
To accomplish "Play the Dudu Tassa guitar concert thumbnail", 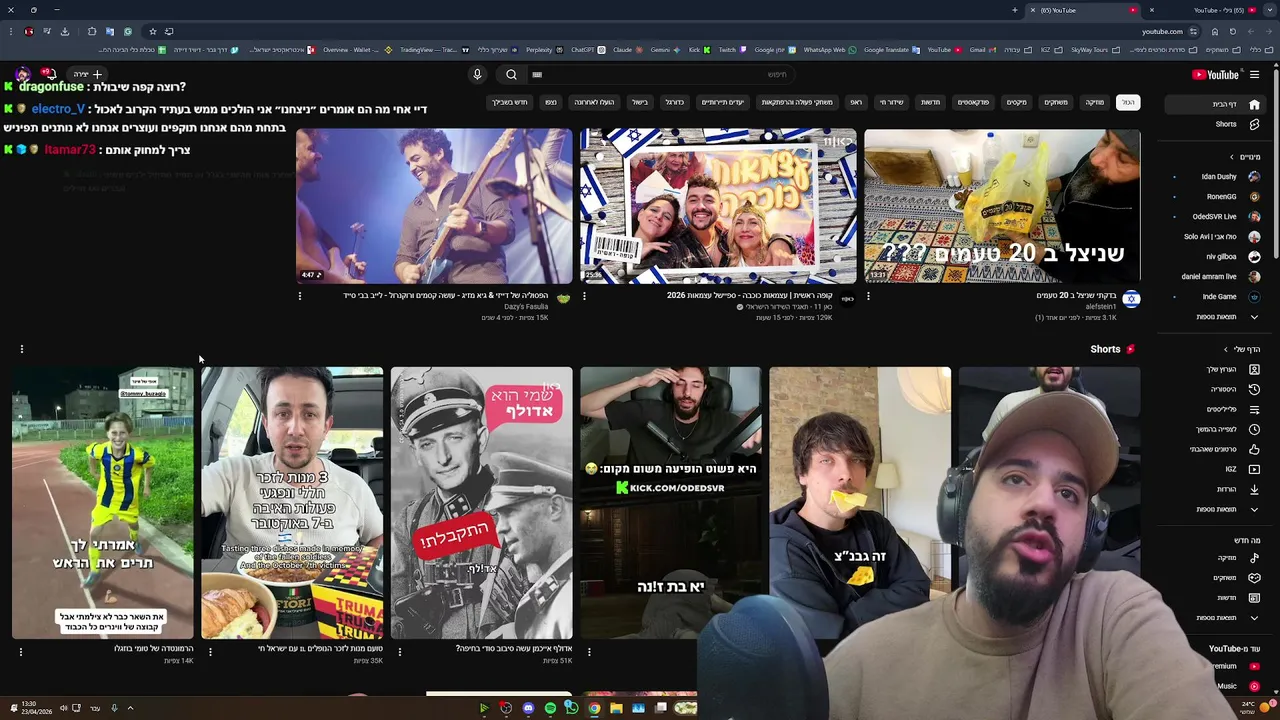I will pos(434,206).
